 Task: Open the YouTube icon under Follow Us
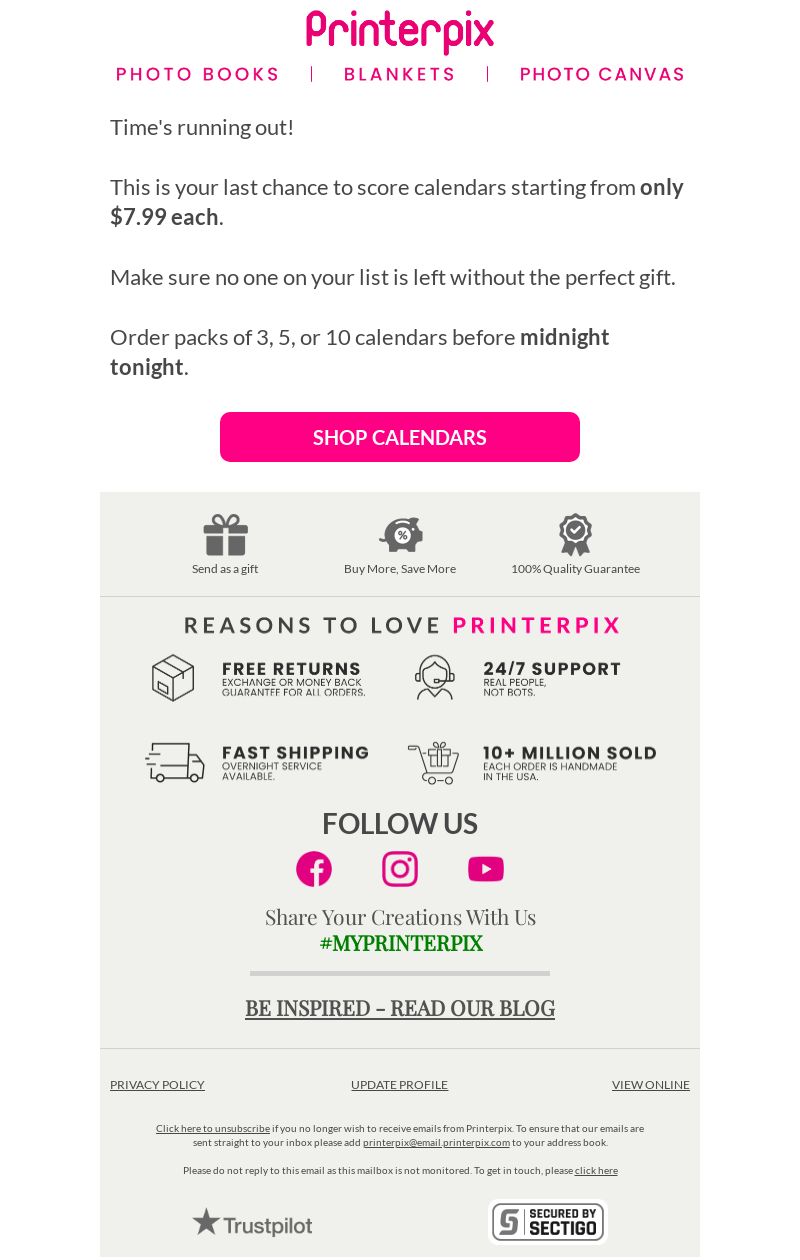point(486,869)
